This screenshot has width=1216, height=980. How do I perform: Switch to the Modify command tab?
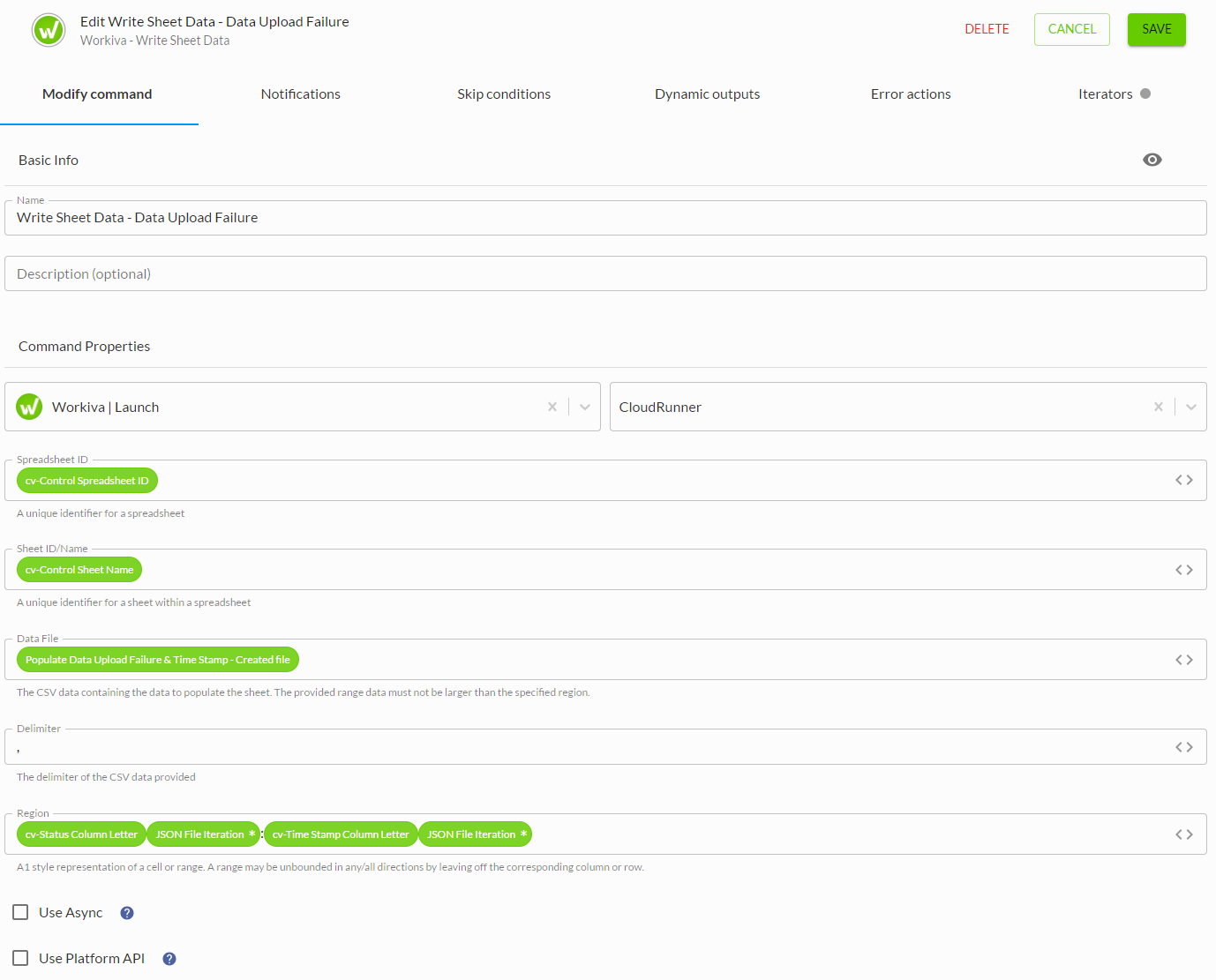point(97,94)
